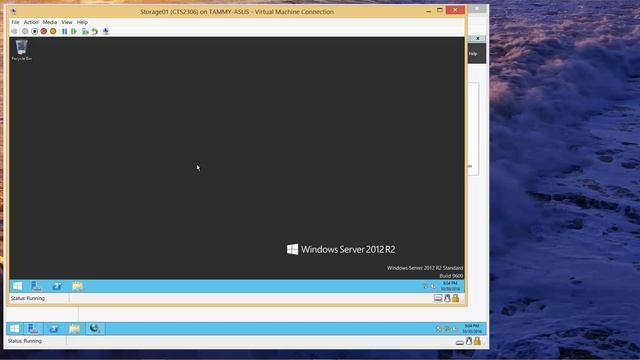The height and width of the screenshot is (360, 640).
Task: Click the Ctrl+Alt+Delete toolbar icon
Action: [14, 31]
